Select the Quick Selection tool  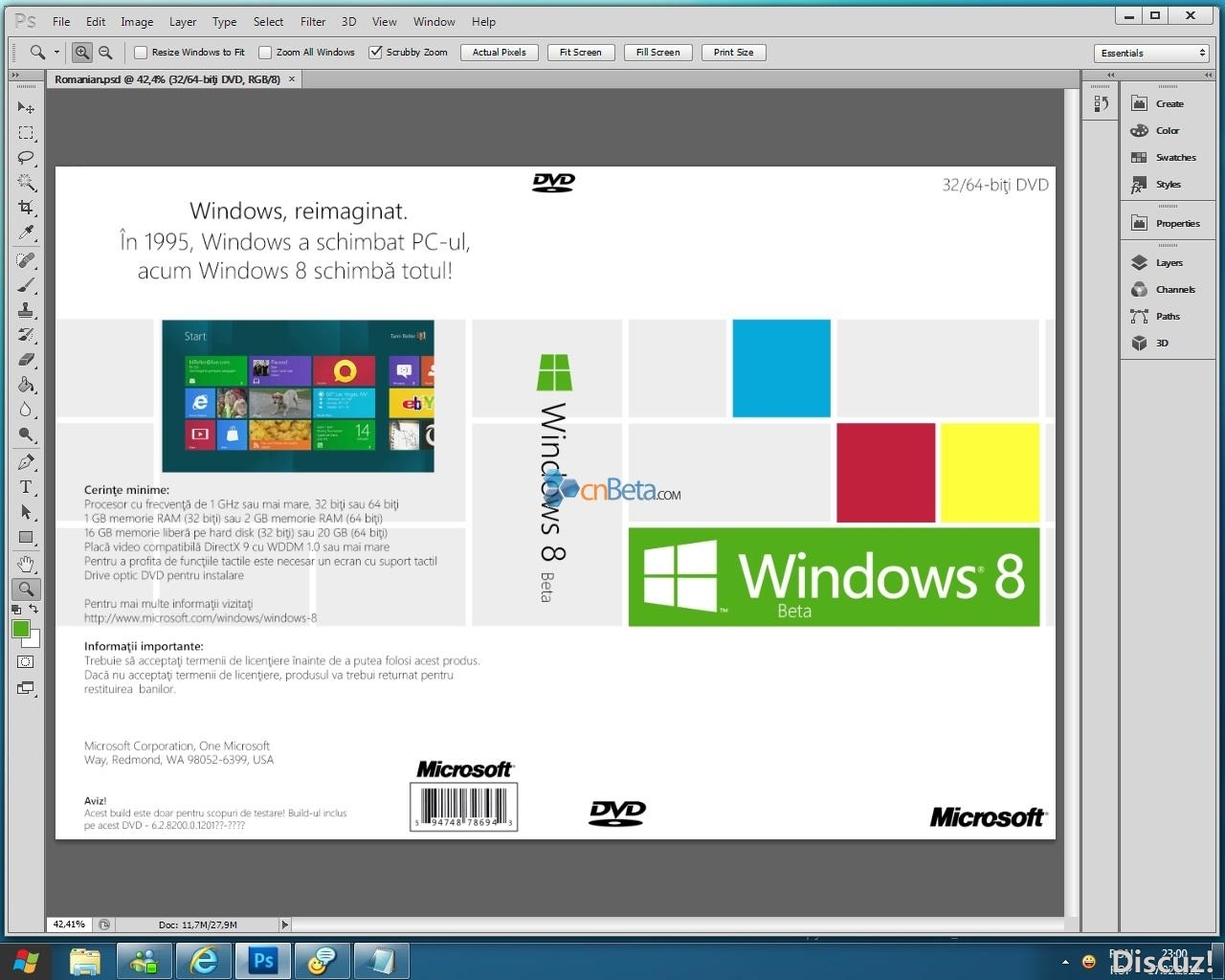(26, 183)
